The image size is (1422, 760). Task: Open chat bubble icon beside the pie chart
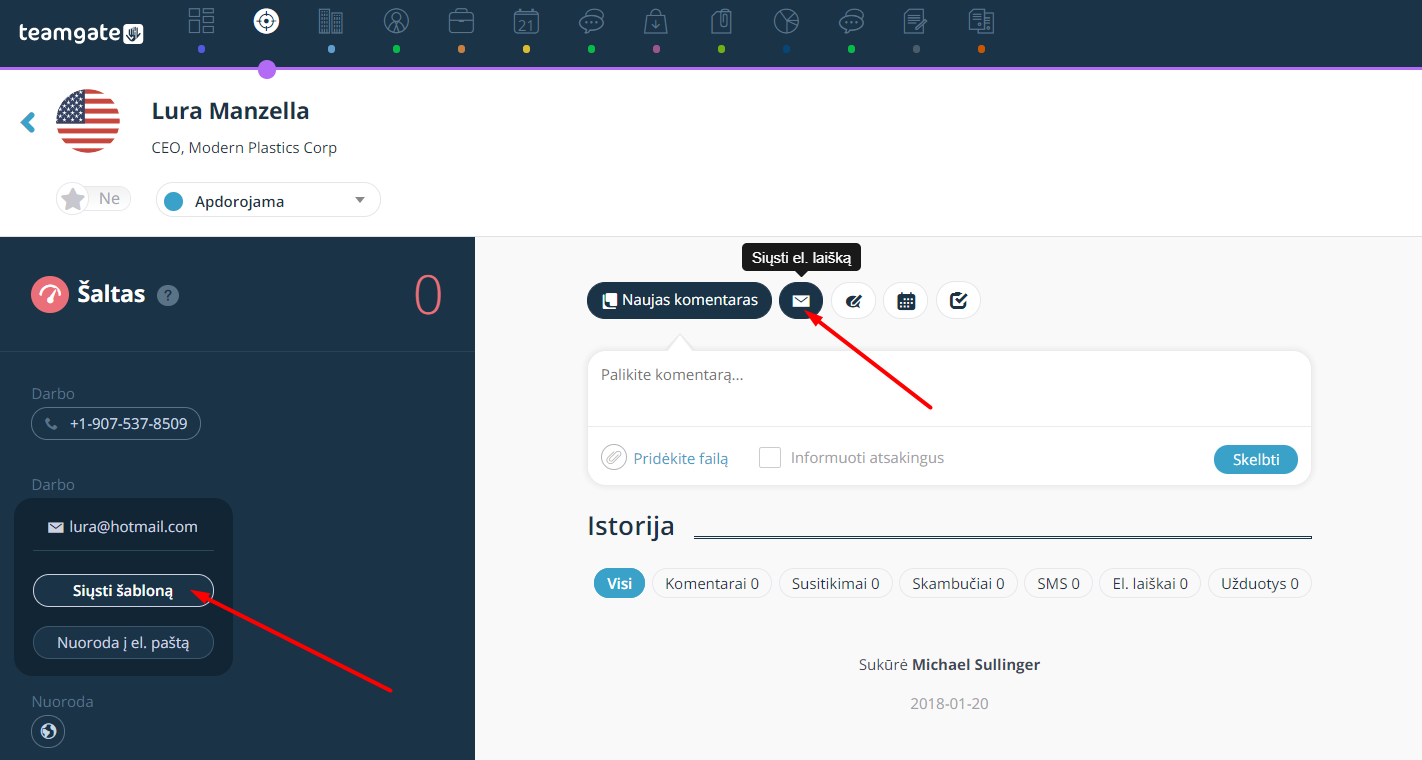click(x=851, y=21)
